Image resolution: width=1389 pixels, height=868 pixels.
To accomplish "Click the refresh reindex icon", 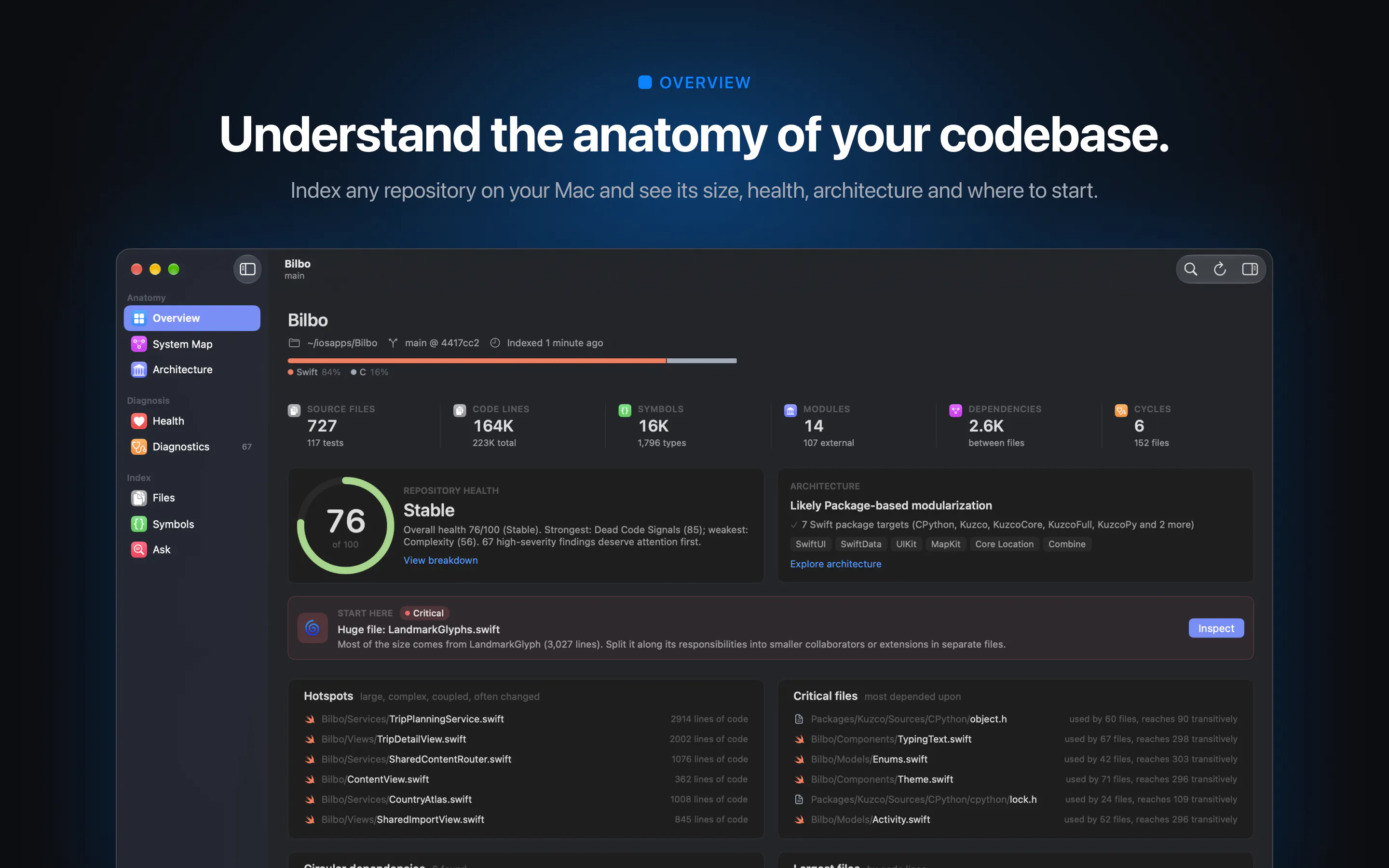I will tap(1220, 269).
